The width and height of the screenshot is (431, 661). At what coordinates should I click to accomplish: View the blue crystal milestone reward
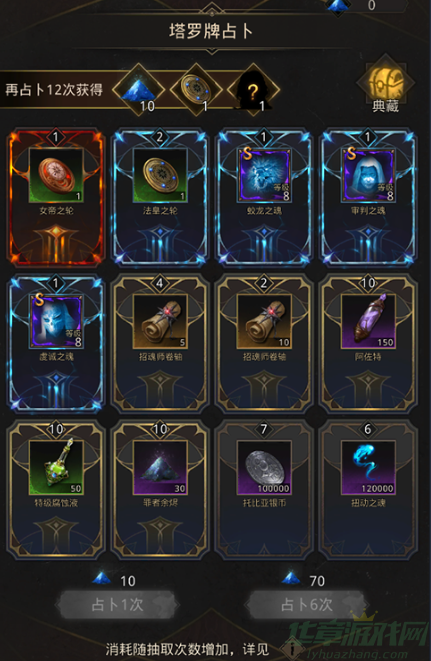pyautogui.click(x=139, y=89)
